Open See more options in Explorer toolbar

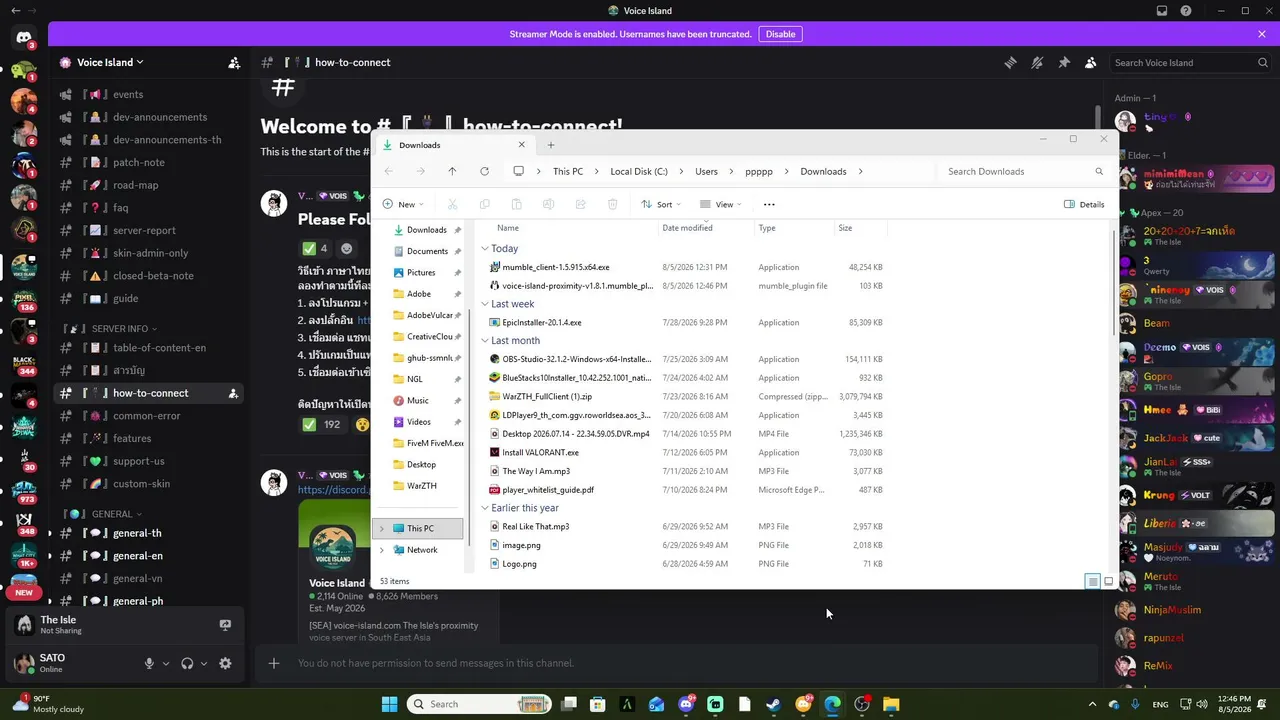[x=769, y=204]
